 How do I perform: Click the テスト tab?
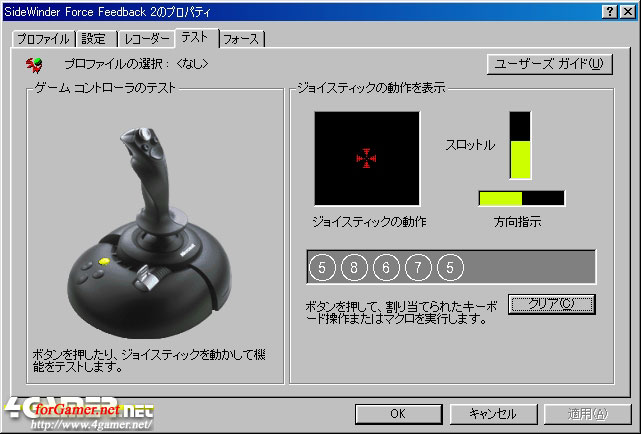(x=195, y=38)
